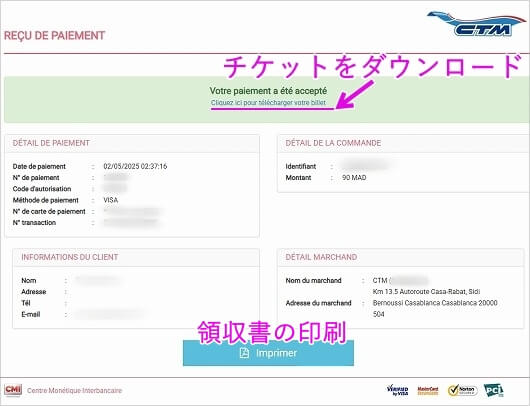
Task: Select the 'N° transaction' label
Action: (34, 222)
